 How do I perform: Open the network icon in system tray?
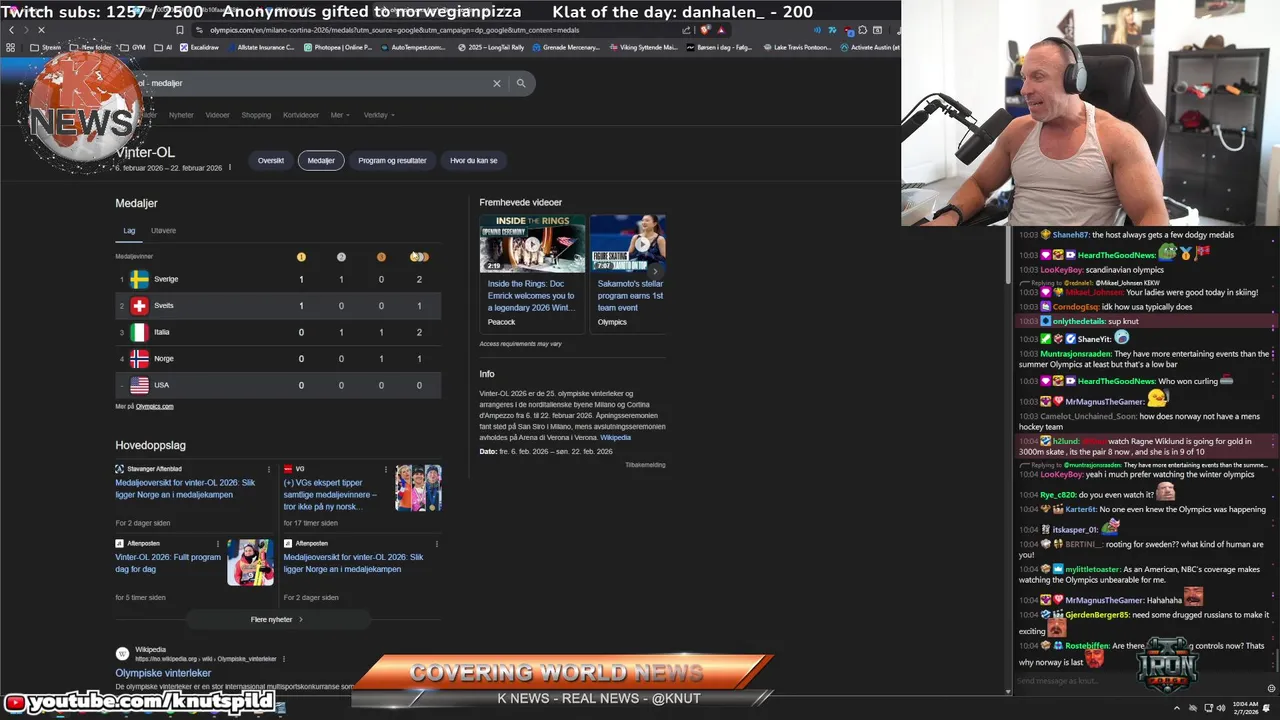pyautogui.click(x=1209, y=708)
